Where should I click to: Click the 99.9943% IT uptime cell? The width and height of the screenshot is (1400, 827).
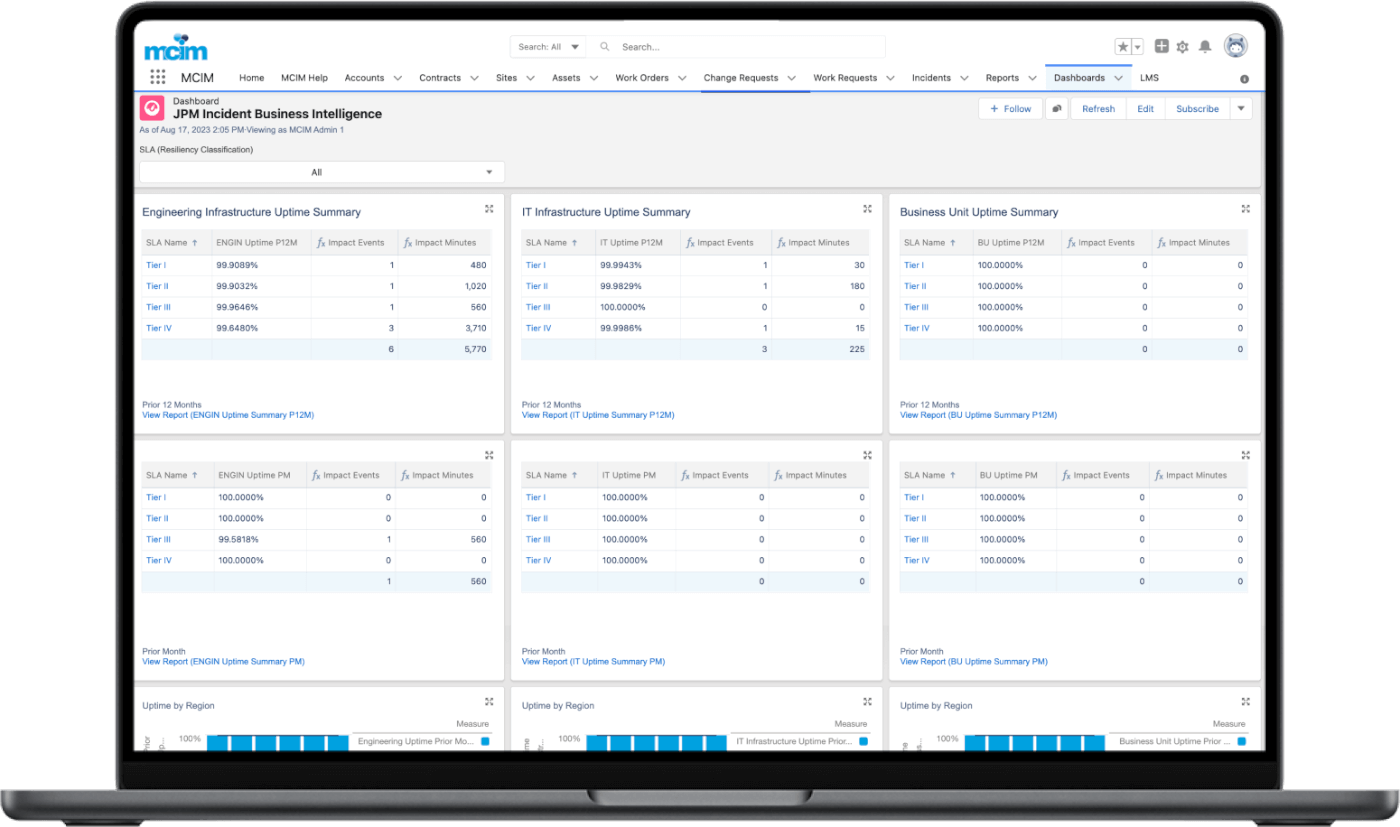coord(638,265)
